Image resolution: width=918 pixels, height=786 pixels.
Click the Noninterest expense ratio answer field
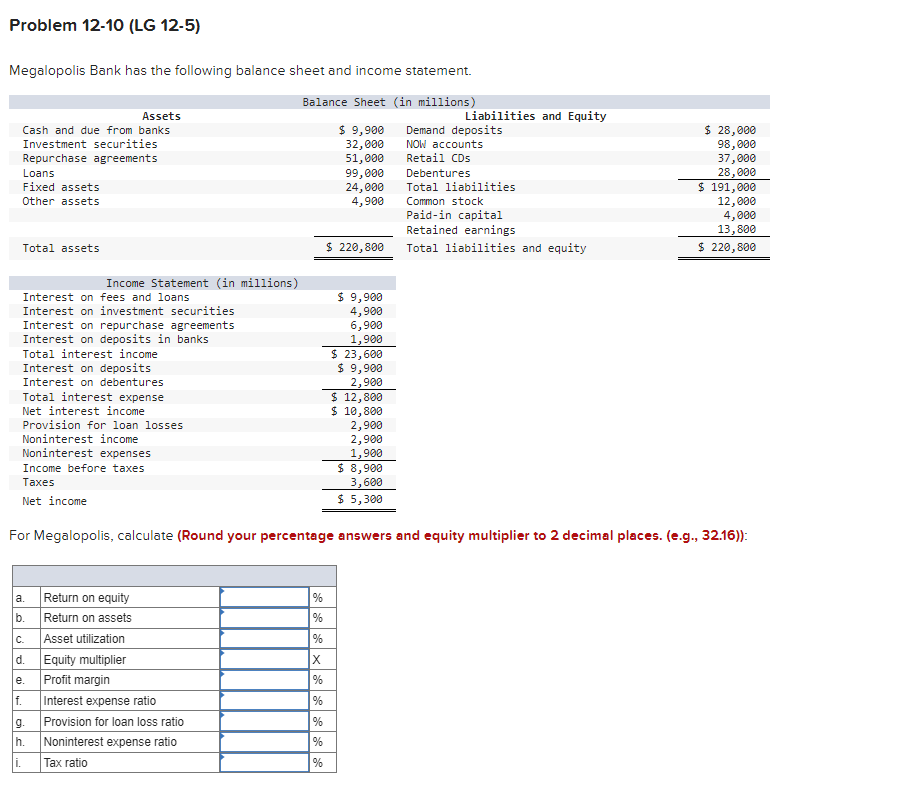click(265, 741)
